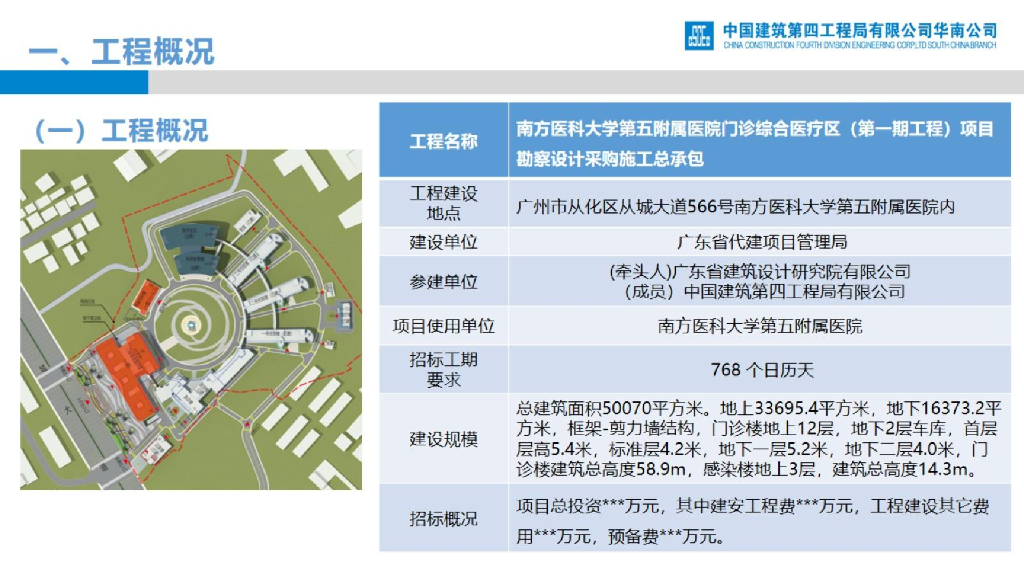Click the label cell '工程建设地点'
This screenshot has width=1024, height=576.
coord(443,203)
